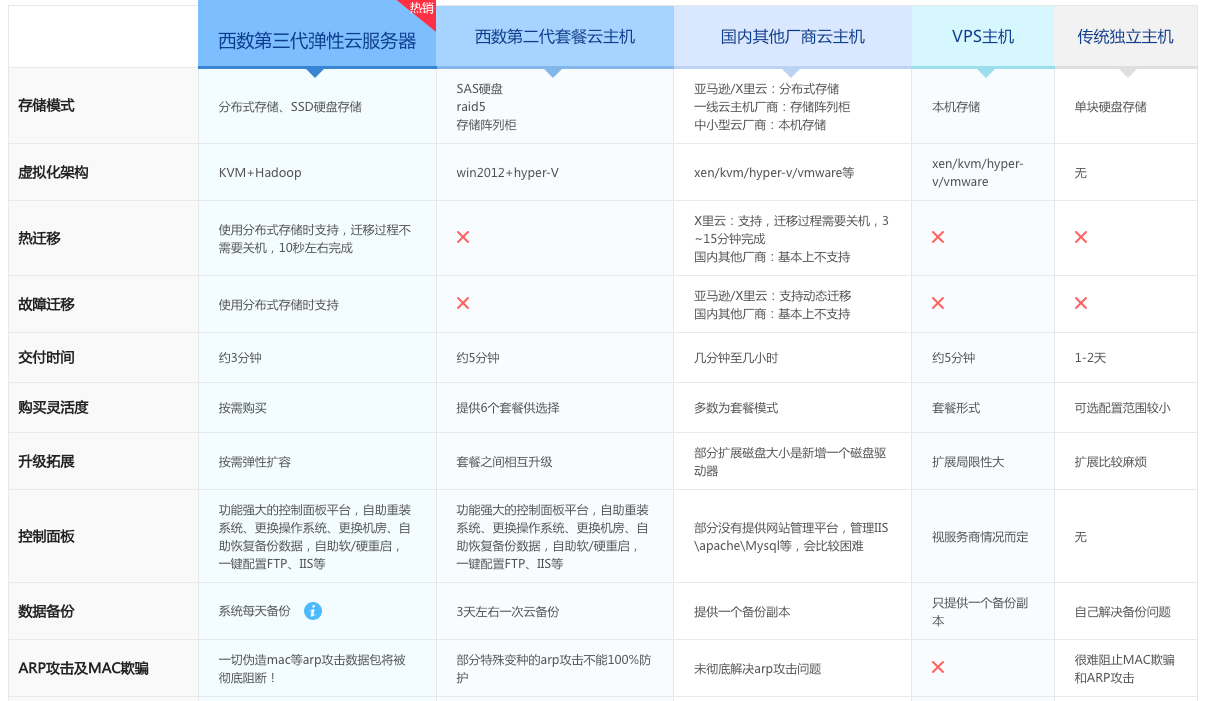Screen dimensions: 1208x701
Task: Click the info icon beside 系统每天备份
Action: (313, 610)
